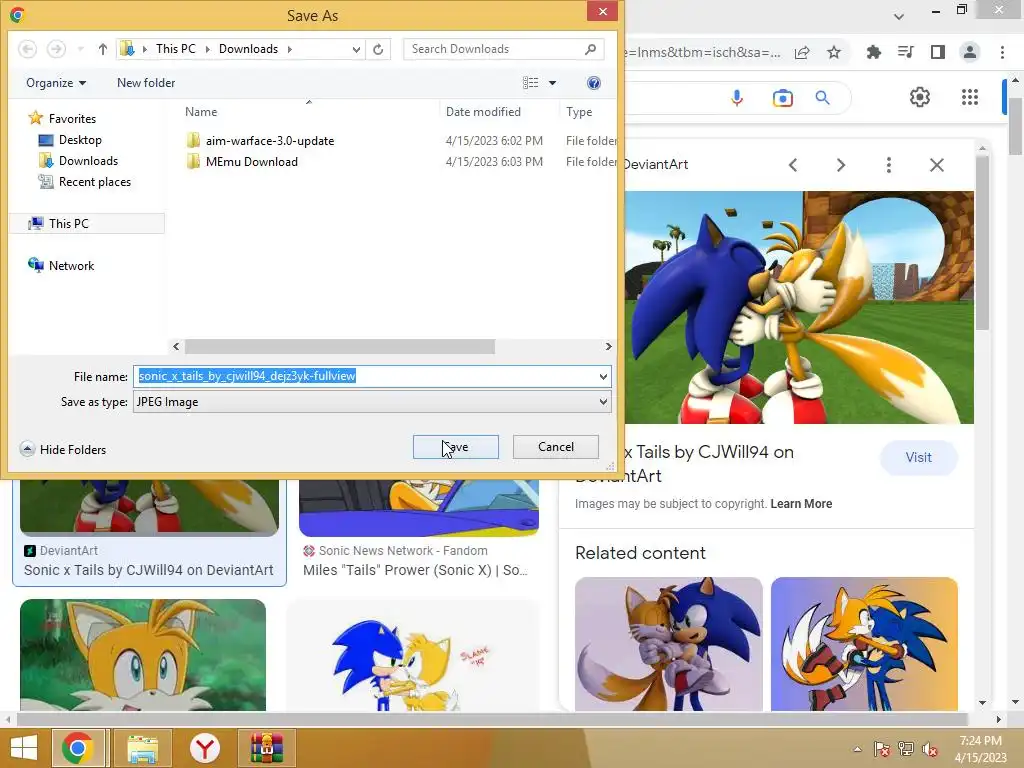Screen dimensions: 1024x768
Task: Click the Cancel button
Action: tap(556, 447)
